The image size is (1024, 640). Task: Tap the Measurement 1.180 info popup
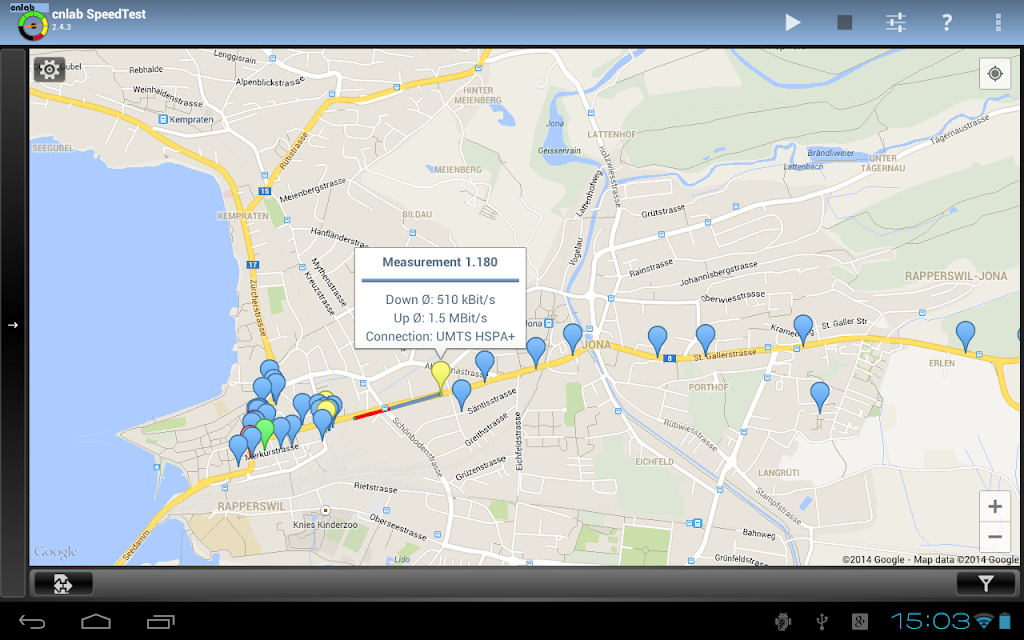coord(440,298)
